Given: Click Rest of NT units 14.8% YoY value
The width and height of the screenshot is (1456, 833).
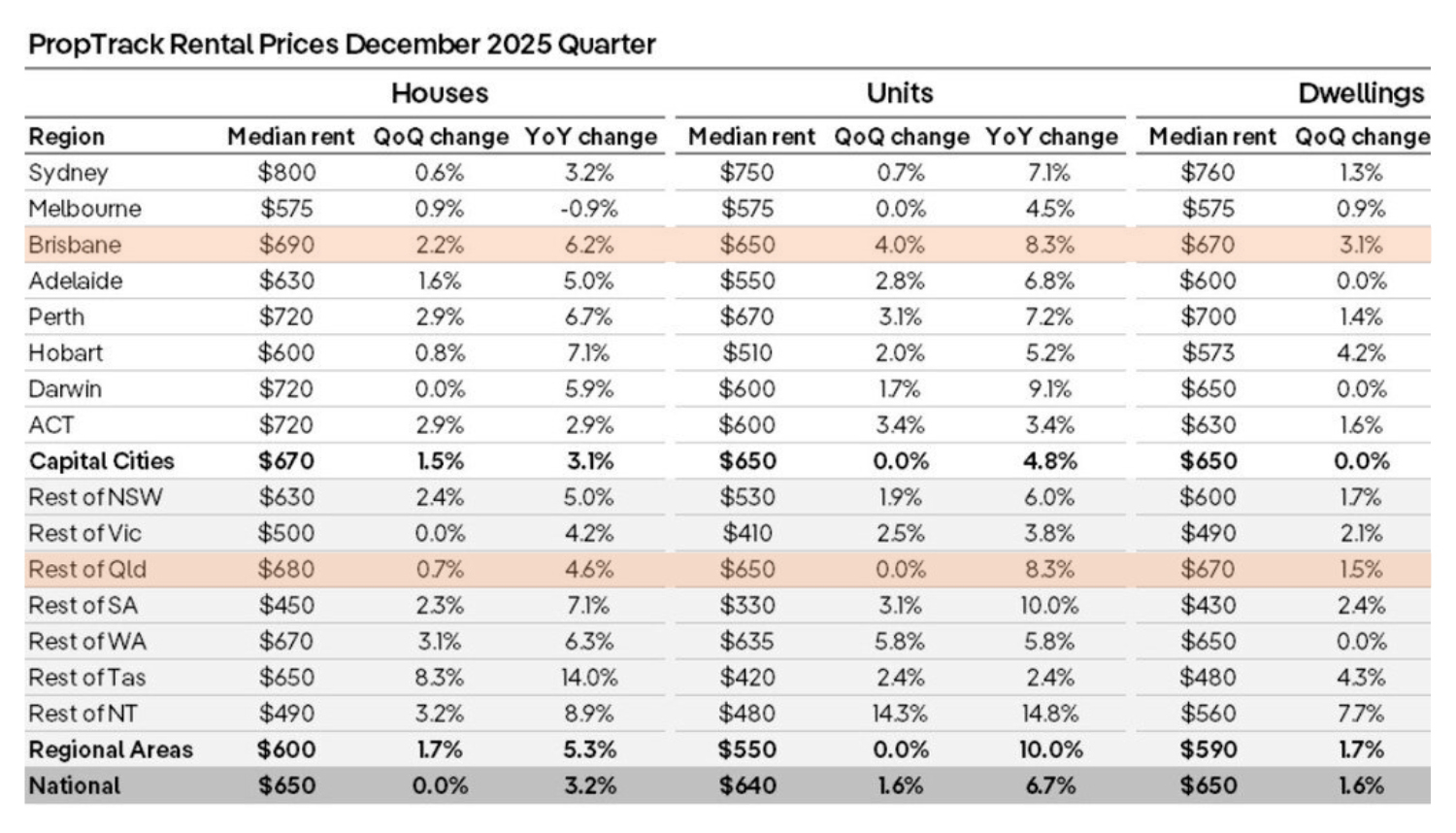Looking at the screenshot, I should point(1049,714).
